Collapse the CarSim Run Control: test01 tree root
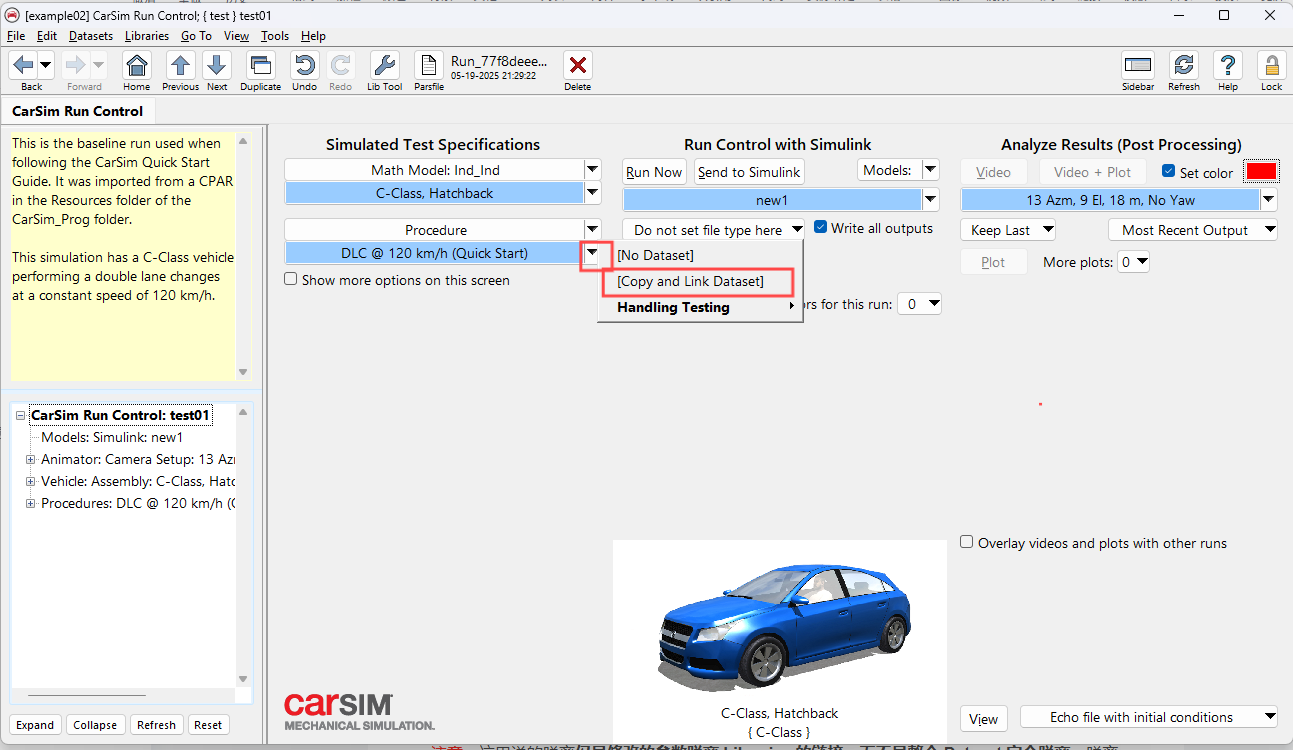The height and width of the screenshot is (750, 1293). 20,415
